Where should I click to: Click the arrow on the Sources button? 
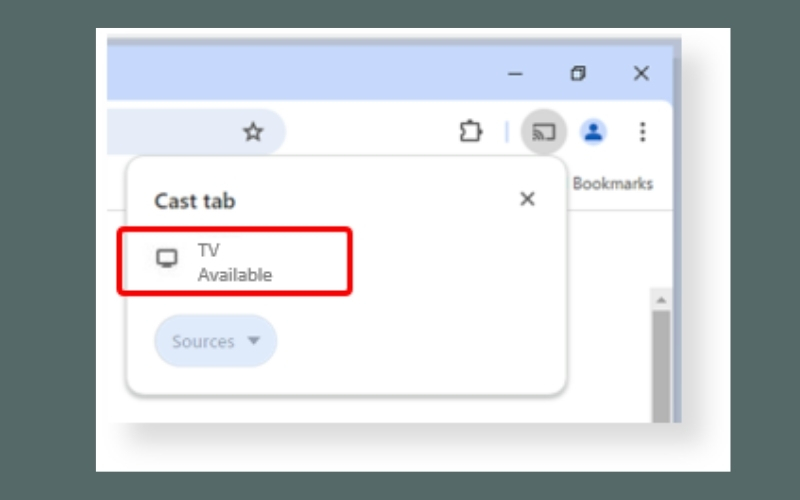253,341
